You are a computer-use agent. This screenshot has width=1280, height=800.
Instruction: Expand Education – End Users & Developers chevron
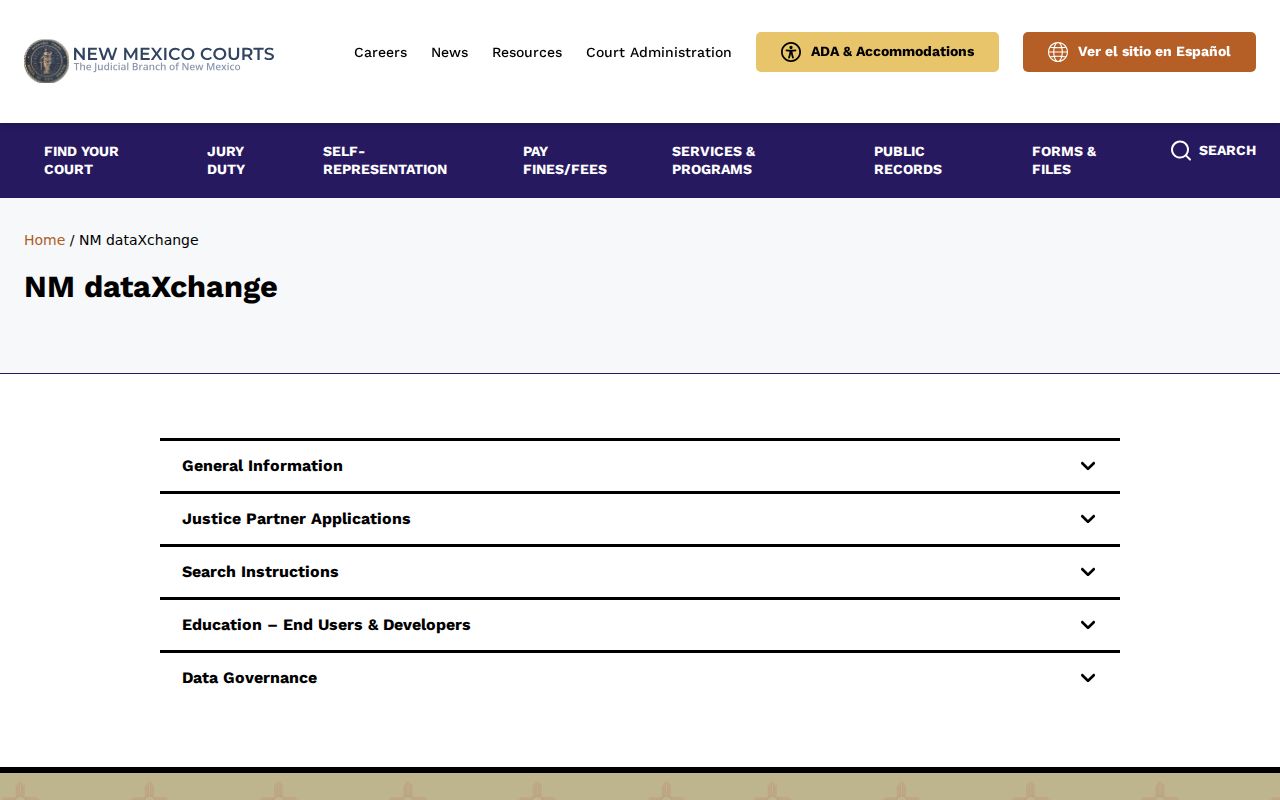click(x=1088, y=625)
